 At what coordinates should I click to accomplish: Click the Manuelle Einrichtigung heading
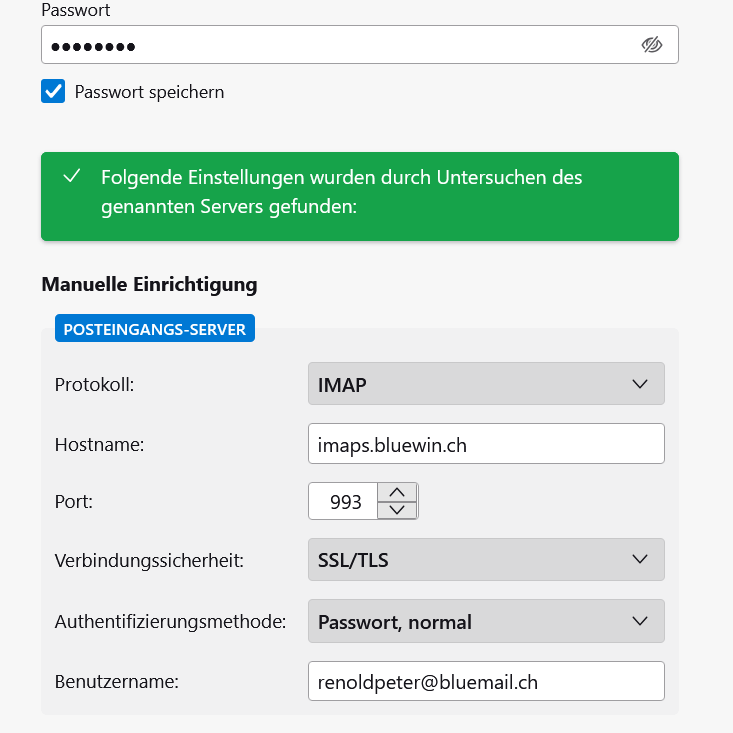point(149,284)
